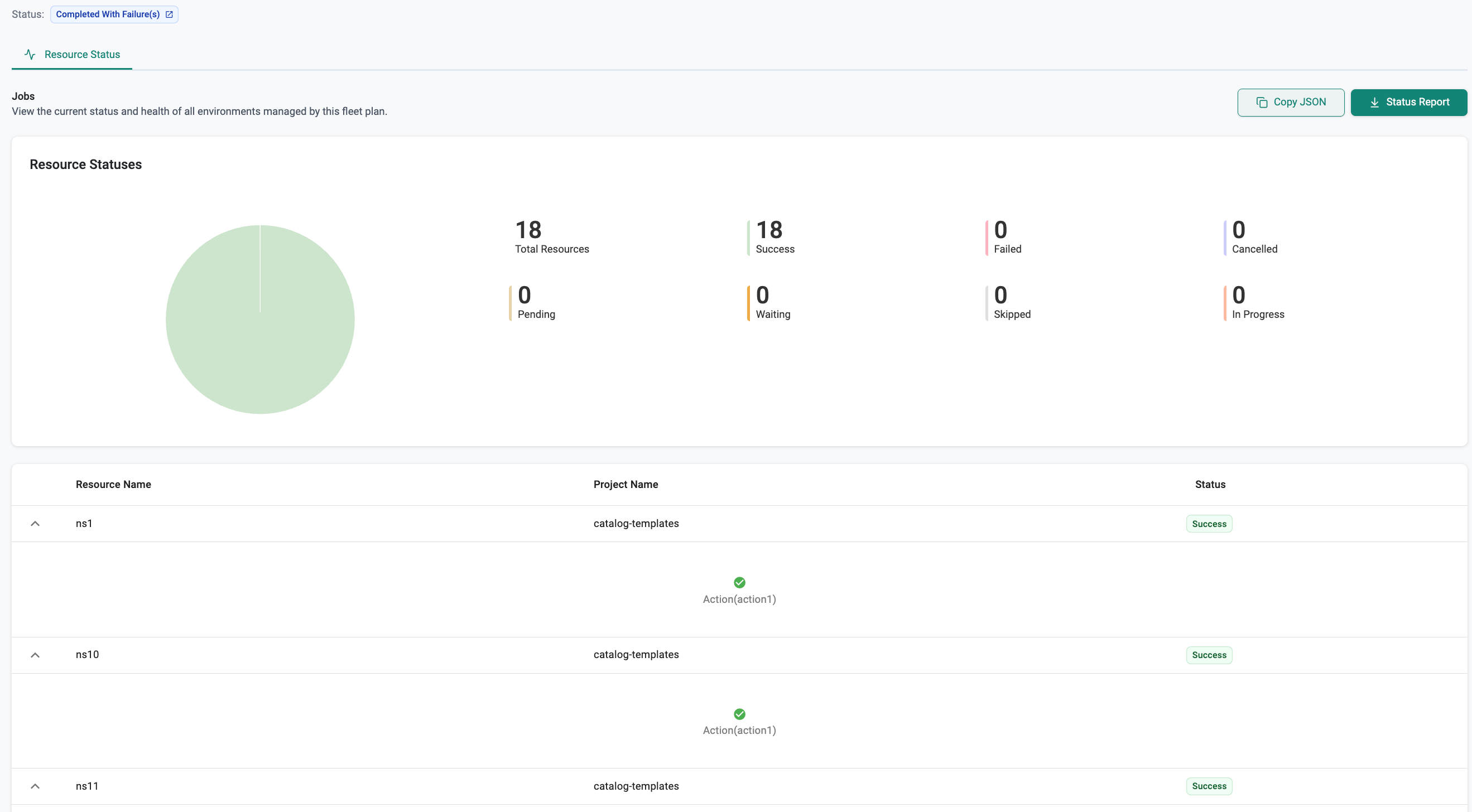Collapse the ns10 resource row

pyautogui.click(x=35, y=655)
